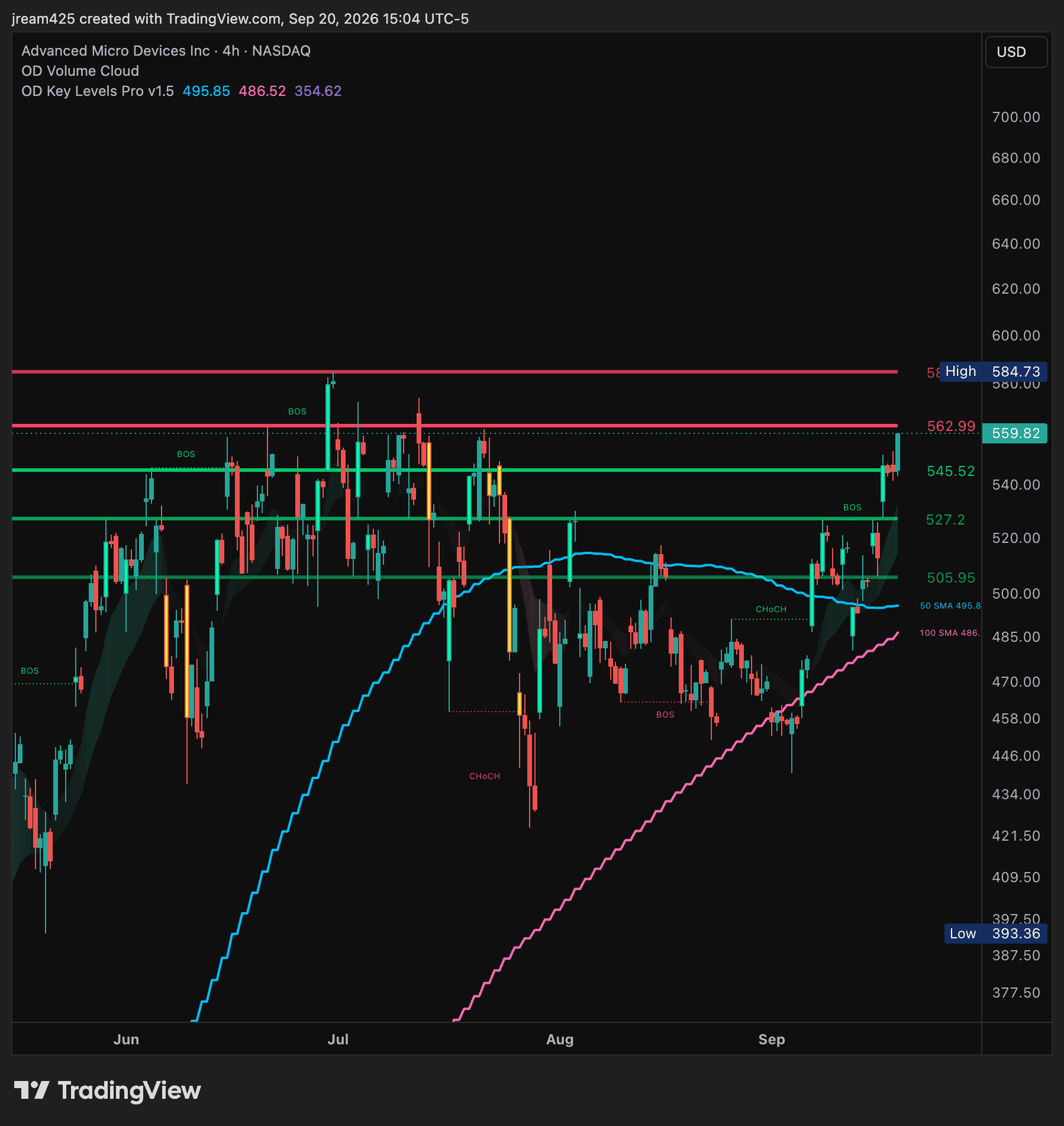The image size is (1064, 1126).
Task: Click the Jun label on time axis
Action: point(126,1040)
